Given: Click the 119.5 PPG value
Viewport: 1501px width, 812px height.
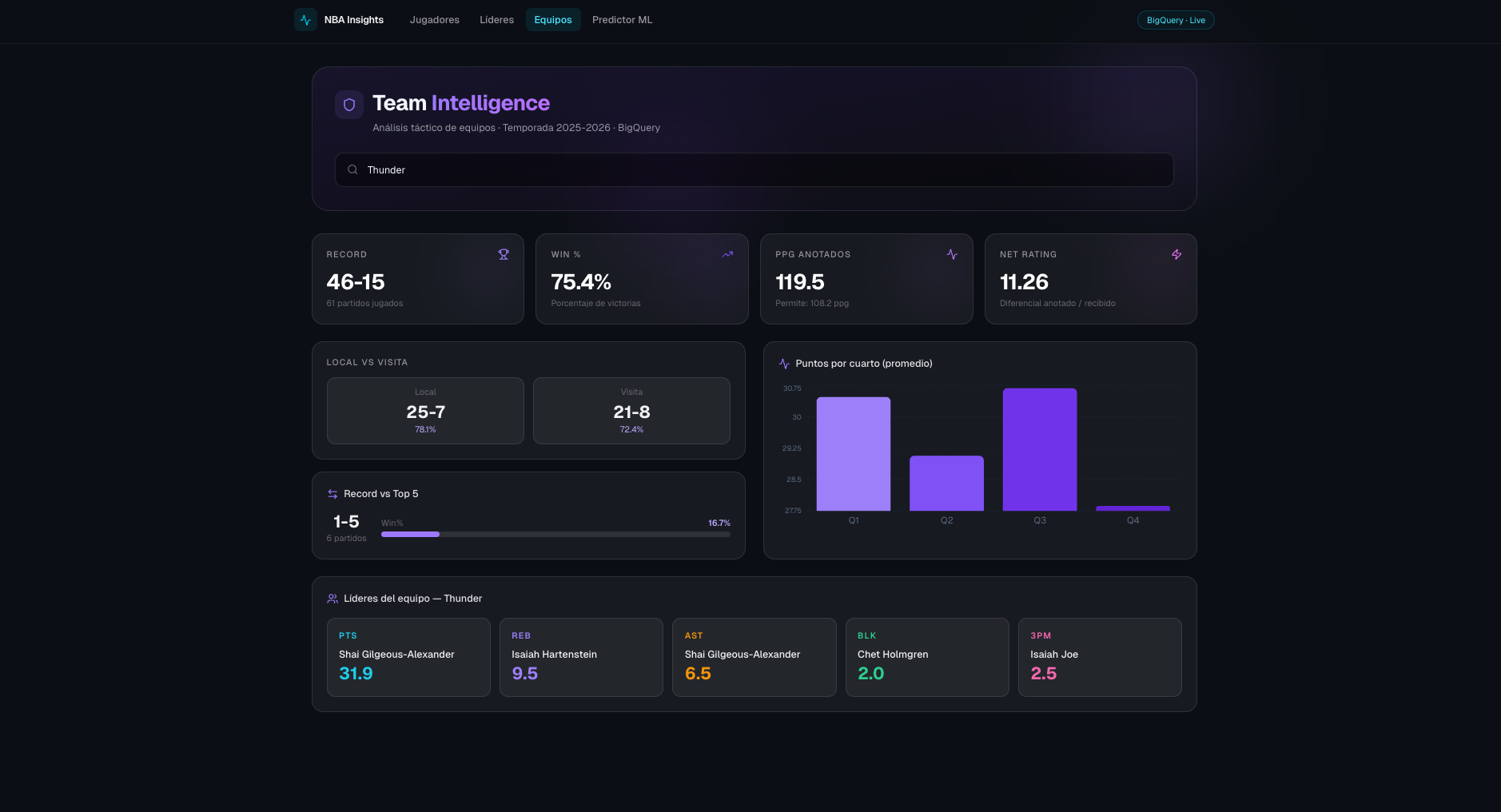Looking at the screenshot, I should click(x=800, y=282).
